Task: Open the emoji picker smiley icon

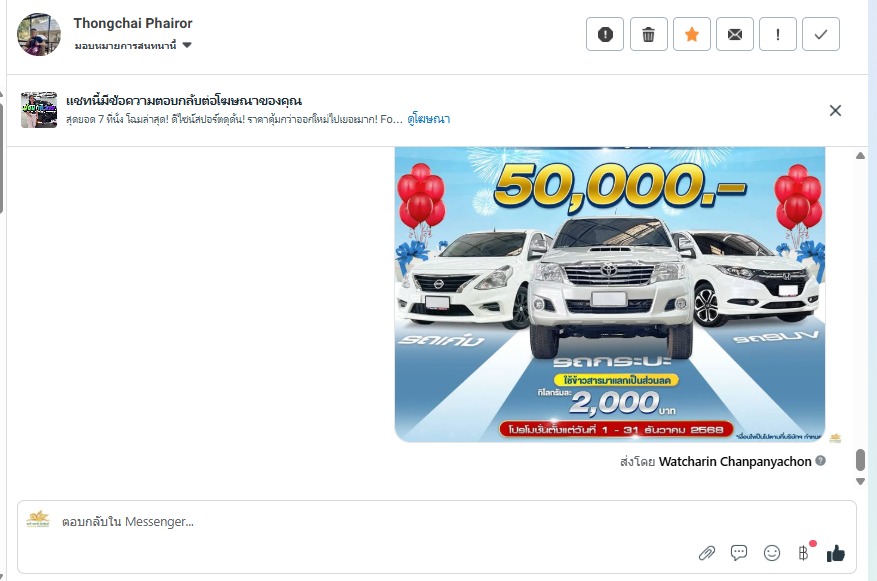Action: click(772, 553)
